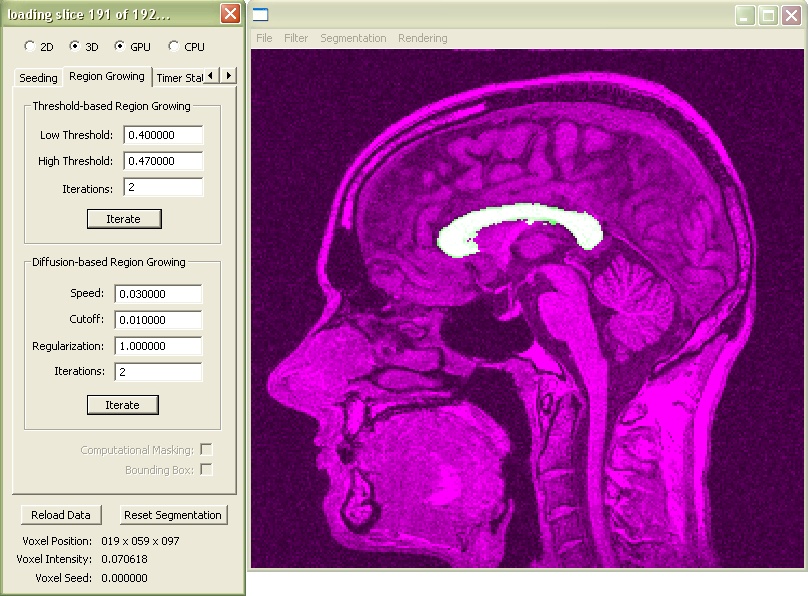Click the Speed input field

pos(158,294)
